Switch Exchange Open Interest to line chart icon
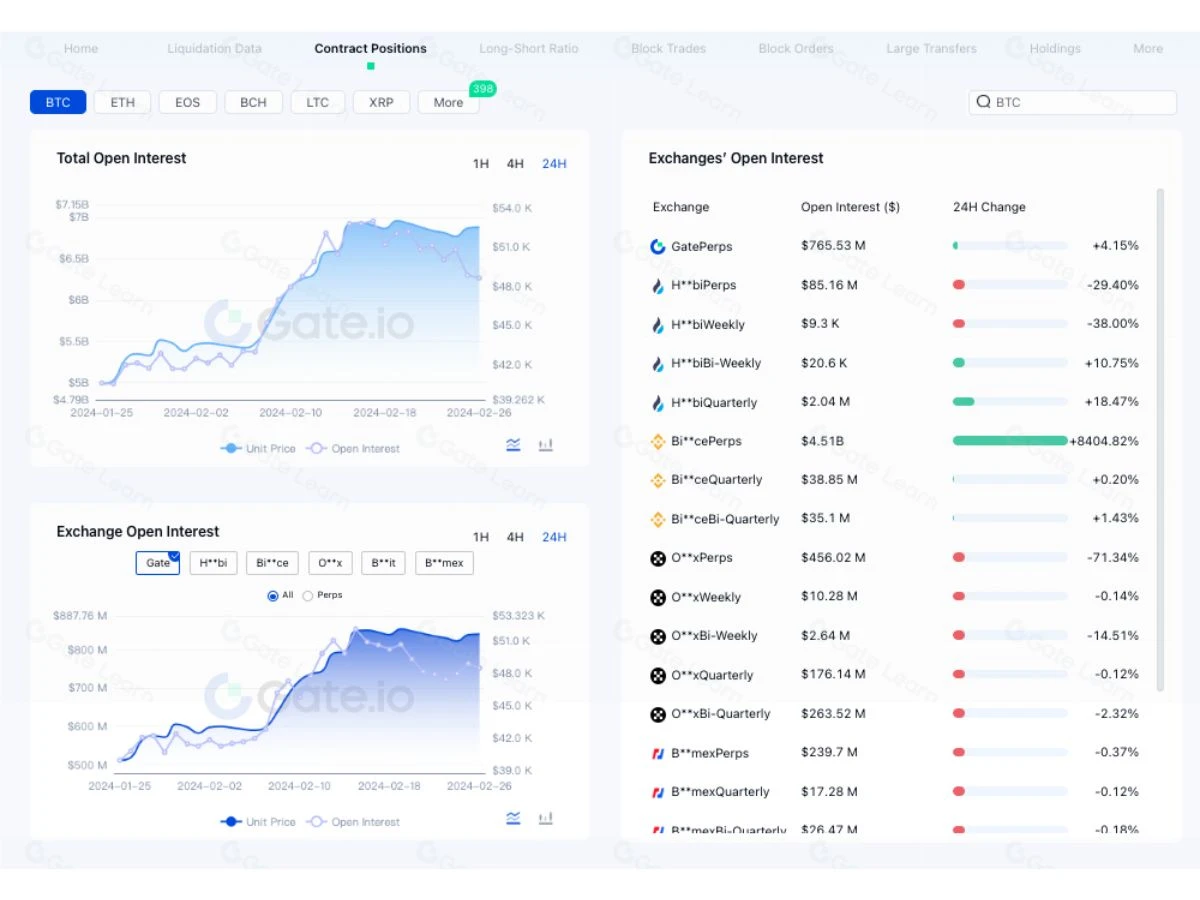This screenshot has width=1200, height=900. (513, 818)
